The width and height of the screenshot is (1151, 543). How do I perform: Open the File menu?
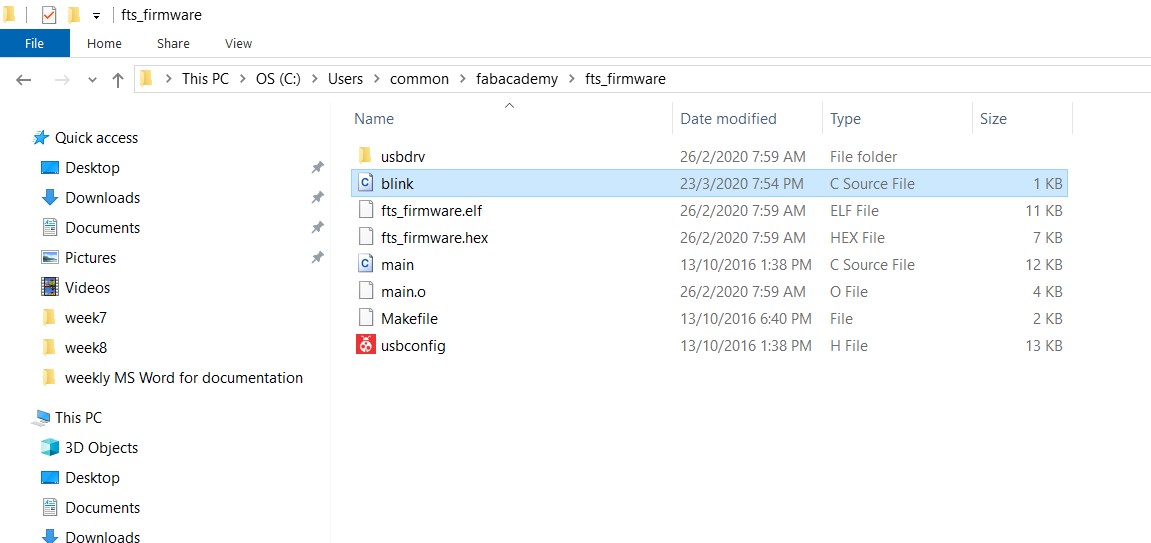pos(35,43)
